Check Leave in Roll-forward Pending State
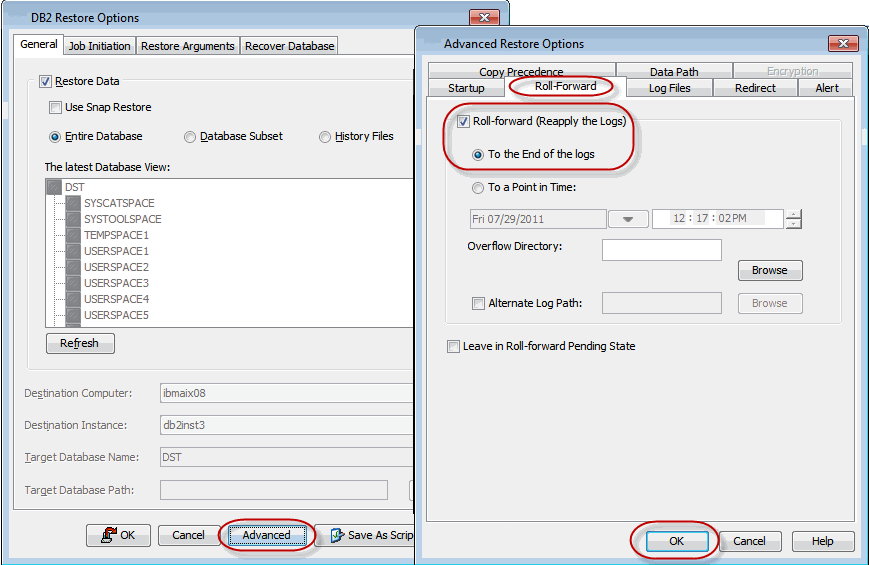 455,346
